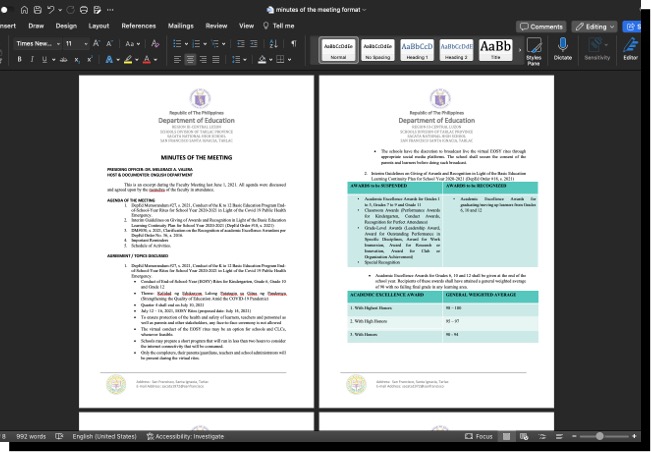Viewport: 651px width, 452px height.
Task: Click the Tell me lightbulb search
Action: tap(279, 26)
